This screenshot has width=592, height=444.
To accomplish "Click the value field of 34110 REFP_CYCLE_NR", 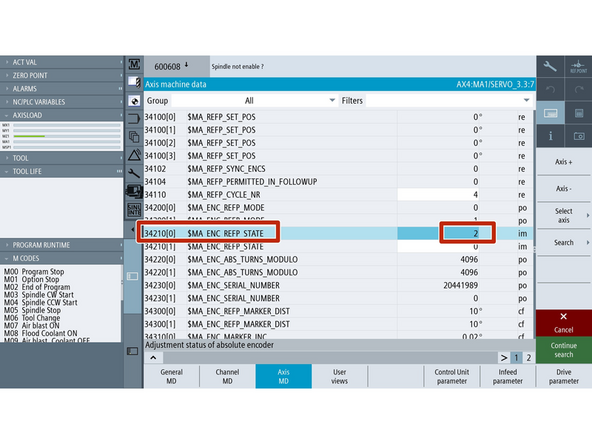I will (x=438, y=195).
